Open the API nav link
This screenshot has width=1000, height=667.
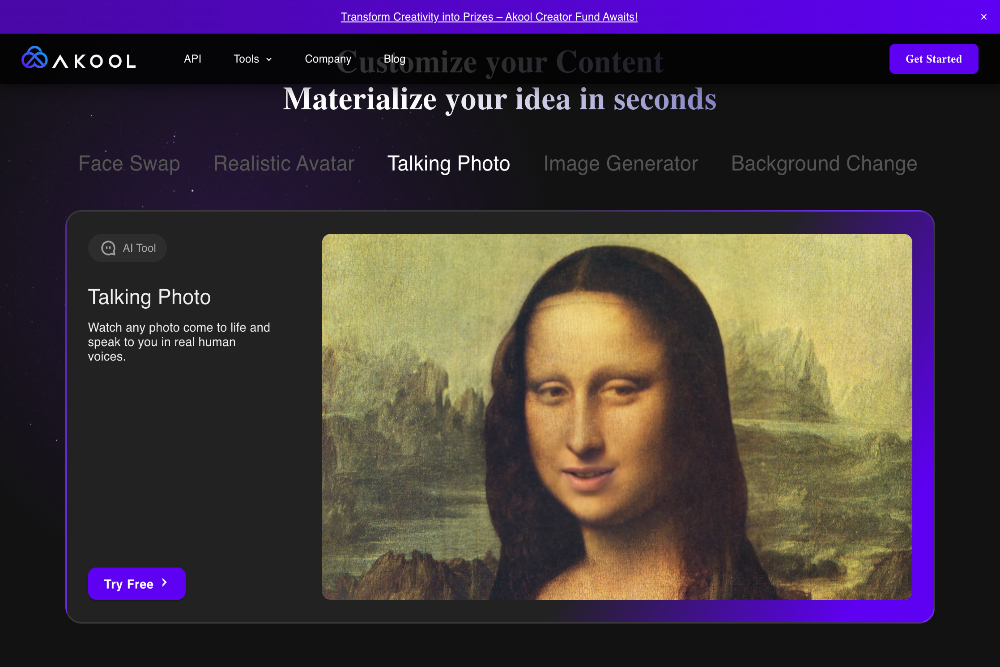click(x=193, y=59)
